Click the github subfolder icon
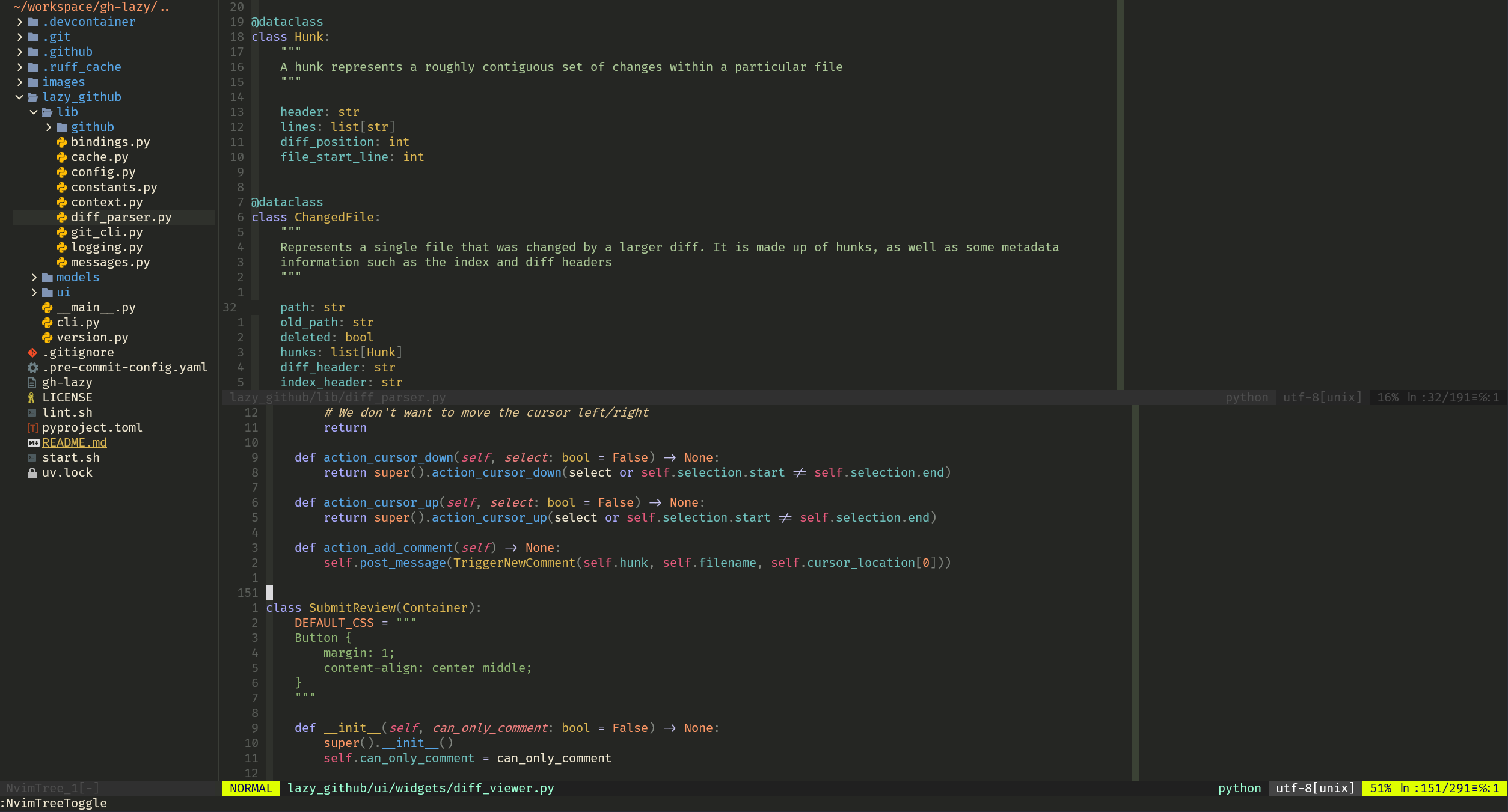Screen dimensions: 1508x812 point(62,127)
